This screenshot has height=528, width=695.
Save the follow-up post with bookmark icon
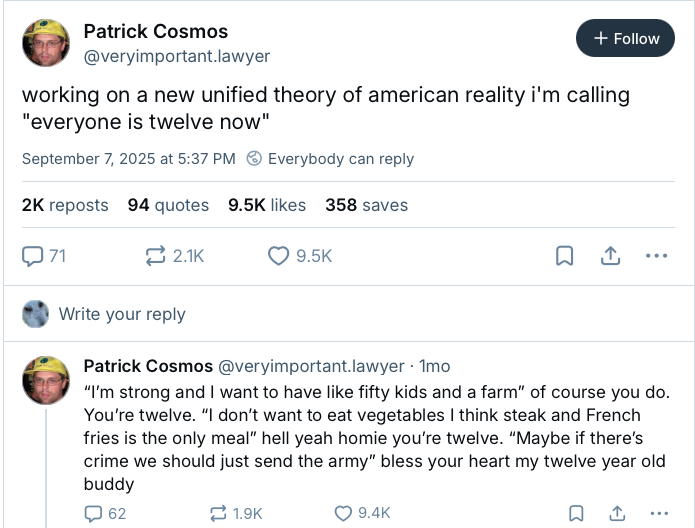pos(575,513)
